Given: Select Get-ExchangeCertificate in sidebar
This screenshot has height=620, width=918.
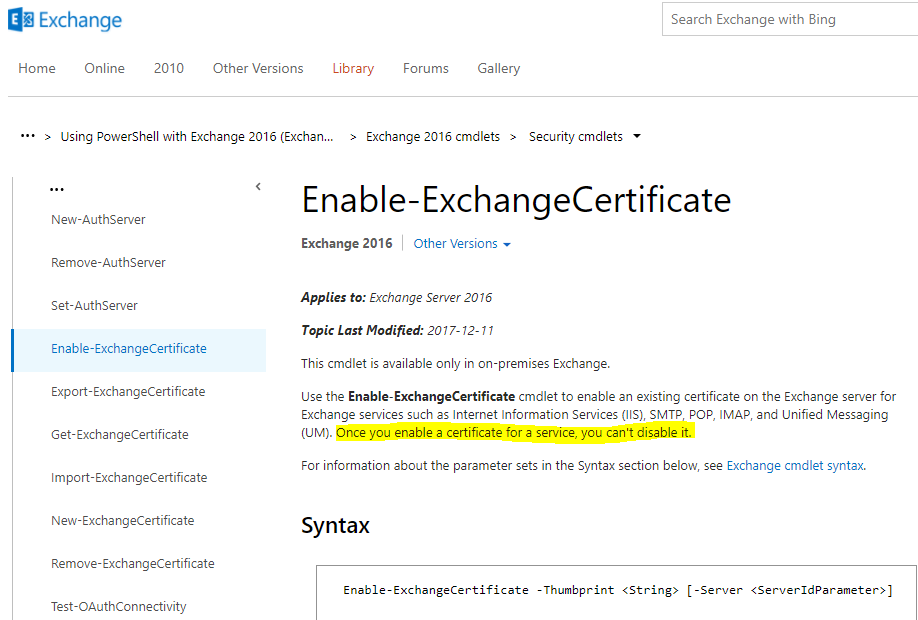Looking at the screenshot, I should (120, 434).
